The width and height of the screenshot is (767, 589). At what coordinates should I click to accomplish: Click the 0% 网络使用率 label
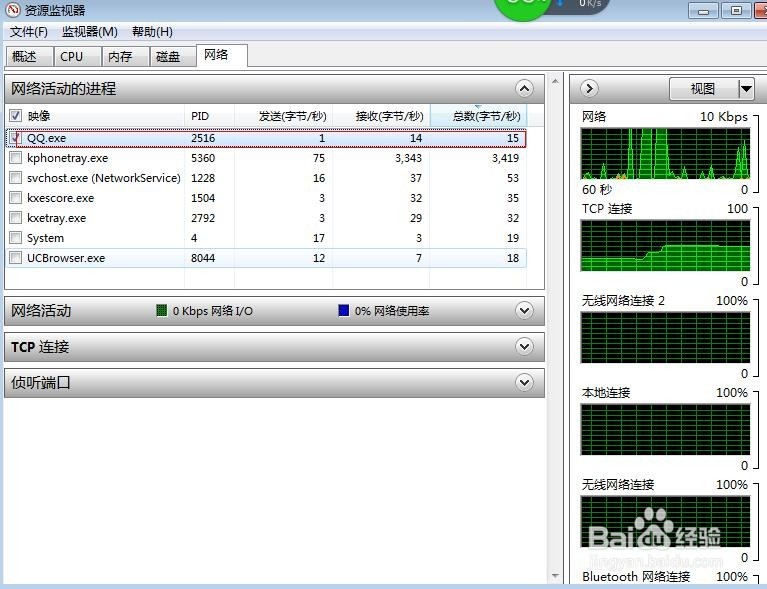[x=392, y=311]
